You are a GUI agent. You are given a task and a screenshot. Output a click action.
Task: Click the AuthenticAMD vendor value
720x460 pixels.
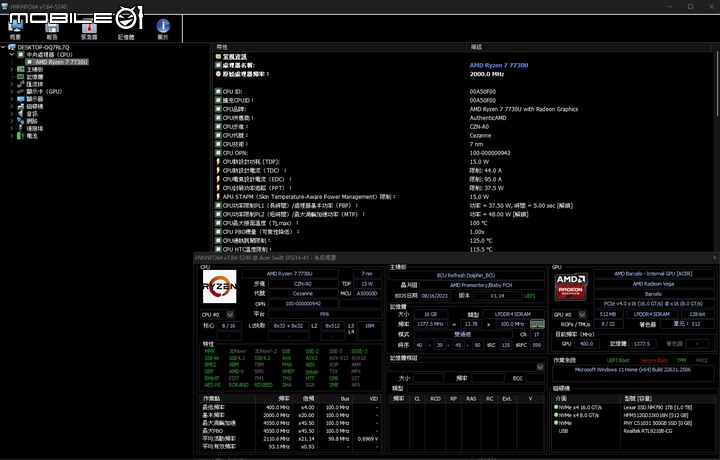(488, 118)
